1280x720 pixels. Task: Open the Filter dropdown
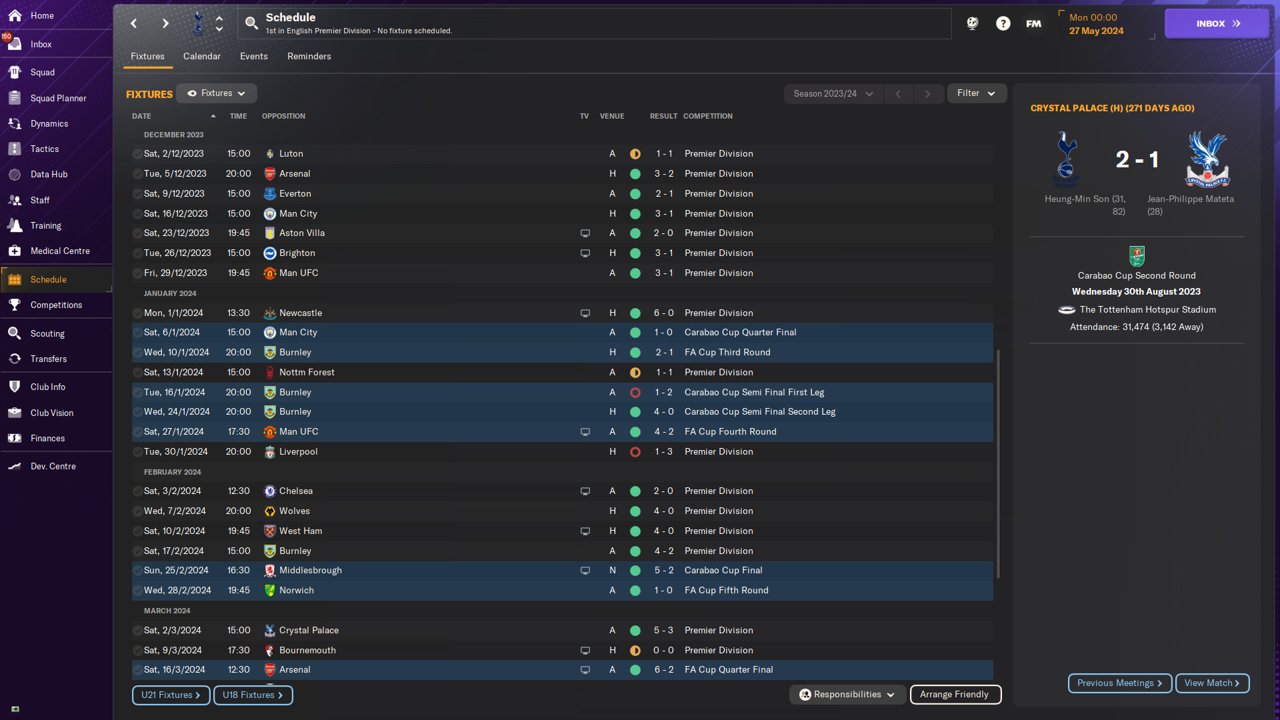976,93
